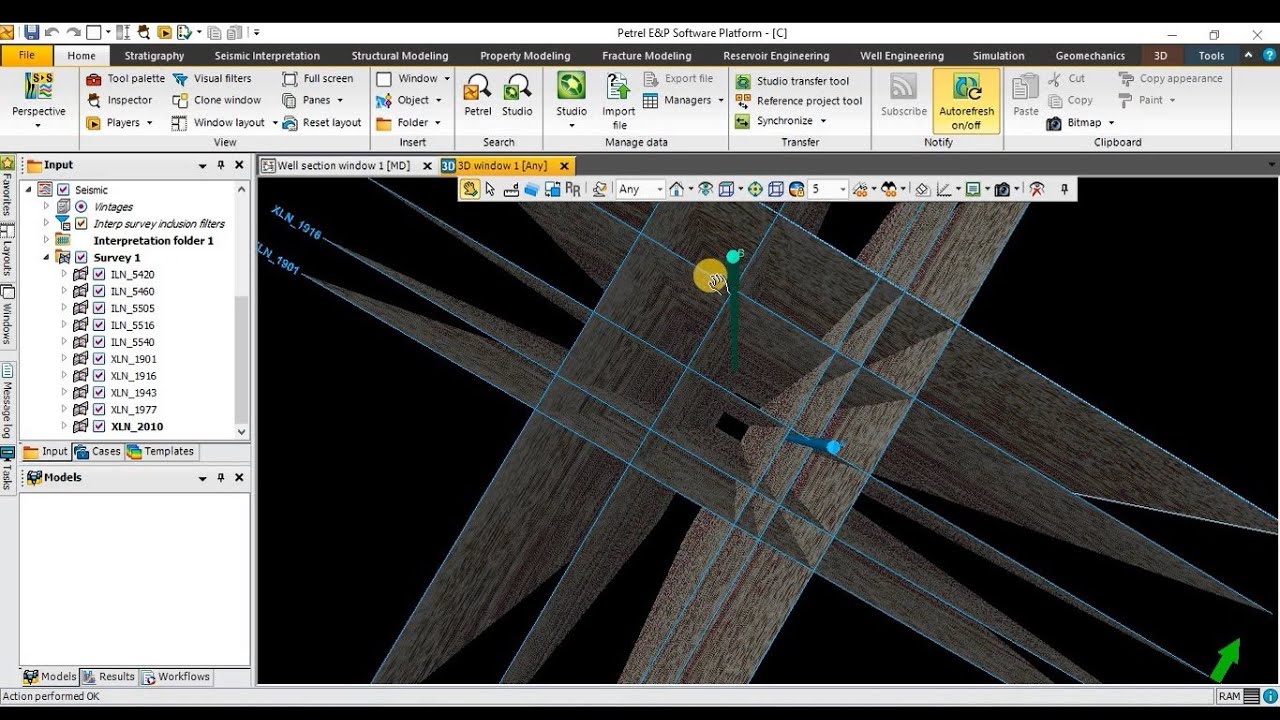Save project using quick access save icon
Image resolution: width=1280 pixels, height=720 pixels.
coord(32,32)
